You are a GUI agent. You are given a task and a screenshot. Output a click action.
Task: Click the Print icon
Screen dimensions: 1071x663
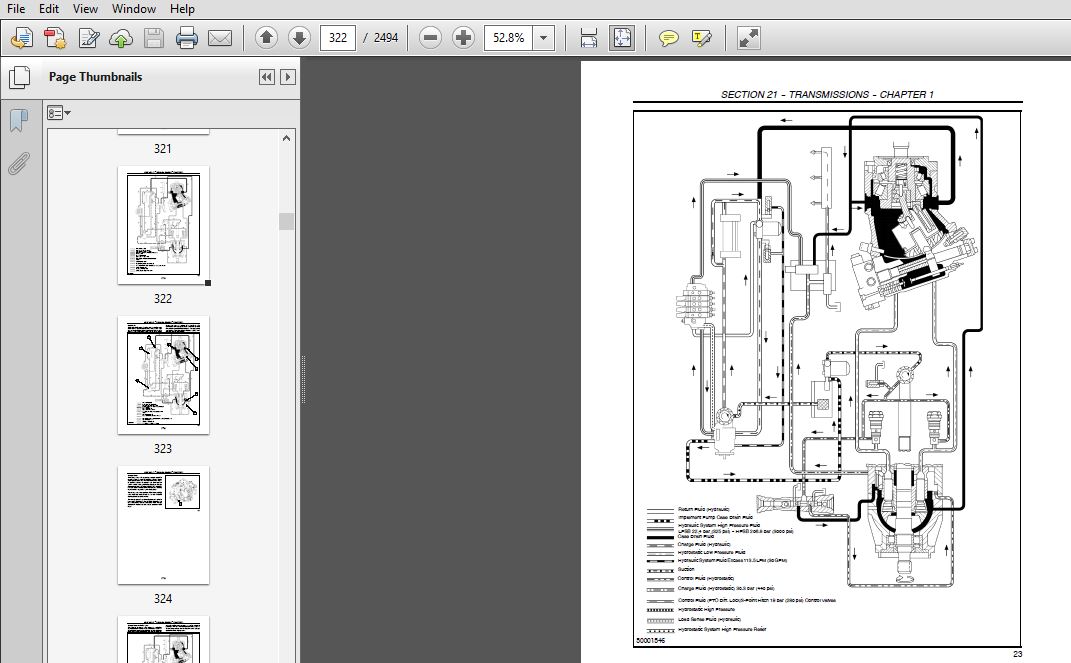186,38
